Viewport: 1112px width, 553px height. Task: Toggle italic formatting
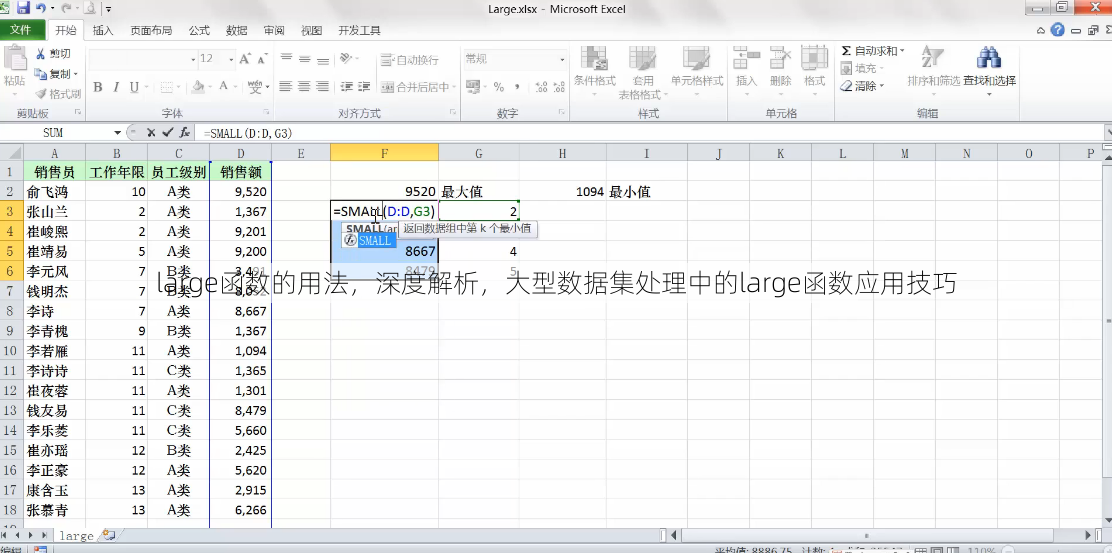pos(116,87)
